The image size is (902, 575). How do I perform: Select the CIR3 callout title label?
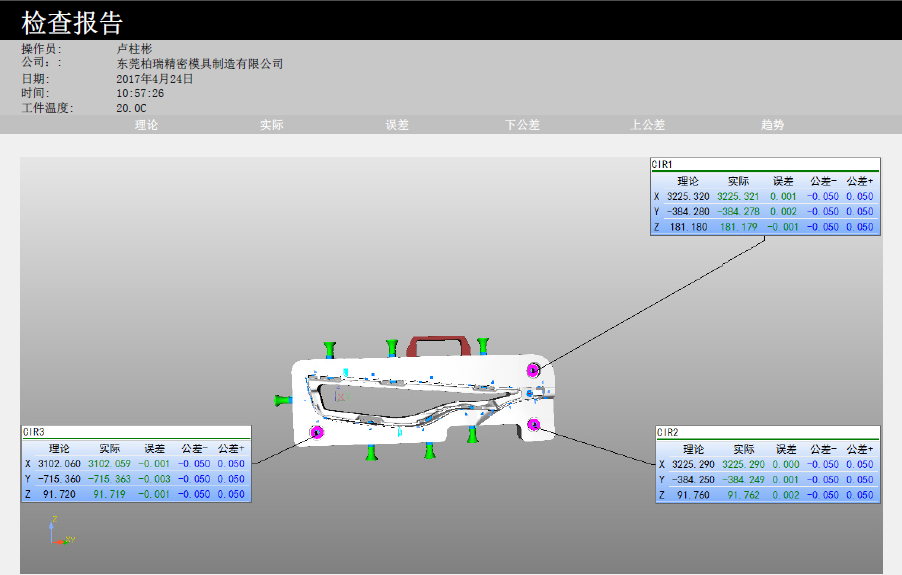[34, 432]
